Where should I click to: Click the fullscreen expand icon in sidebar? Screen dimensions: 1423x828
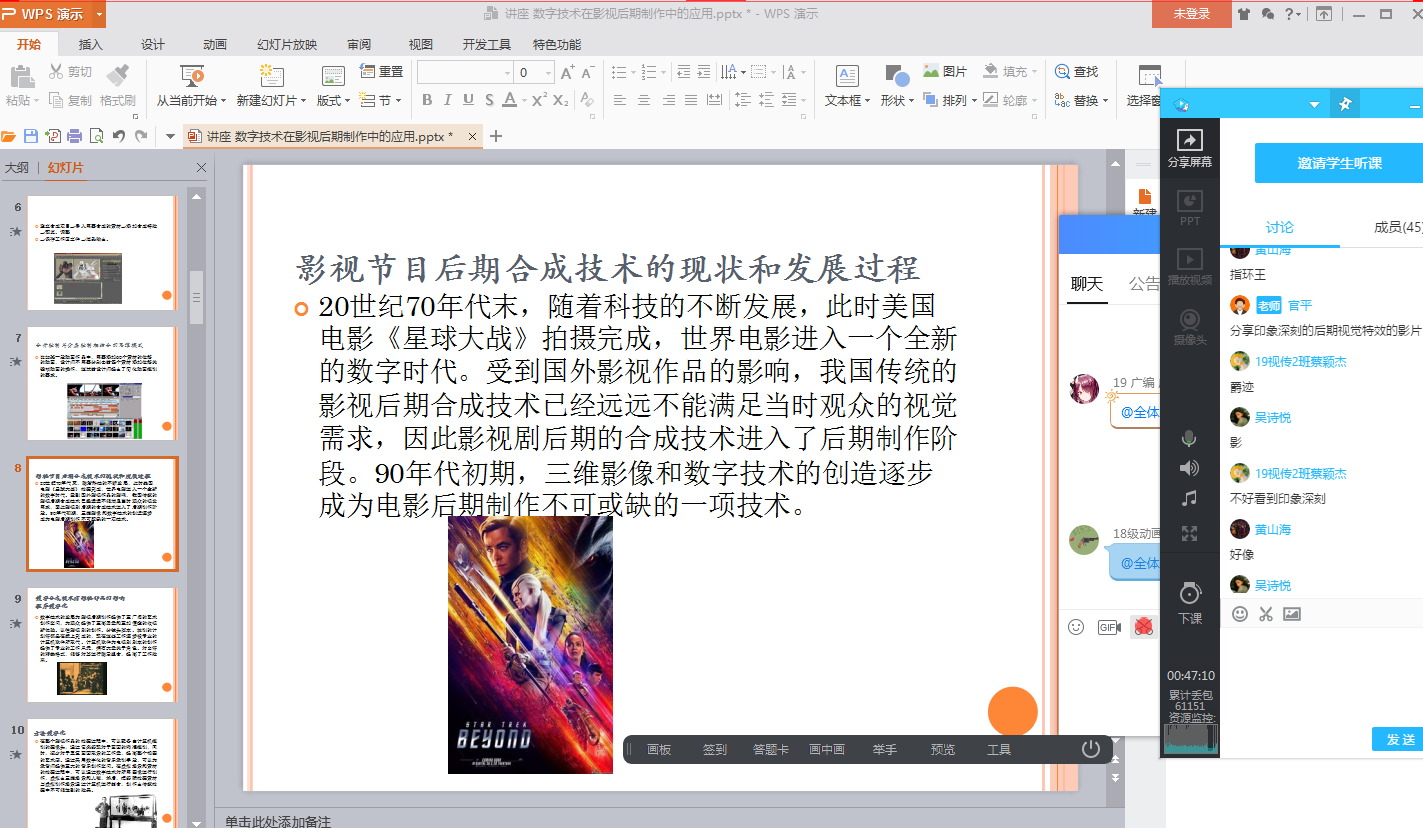click(x=1189, y=534)
